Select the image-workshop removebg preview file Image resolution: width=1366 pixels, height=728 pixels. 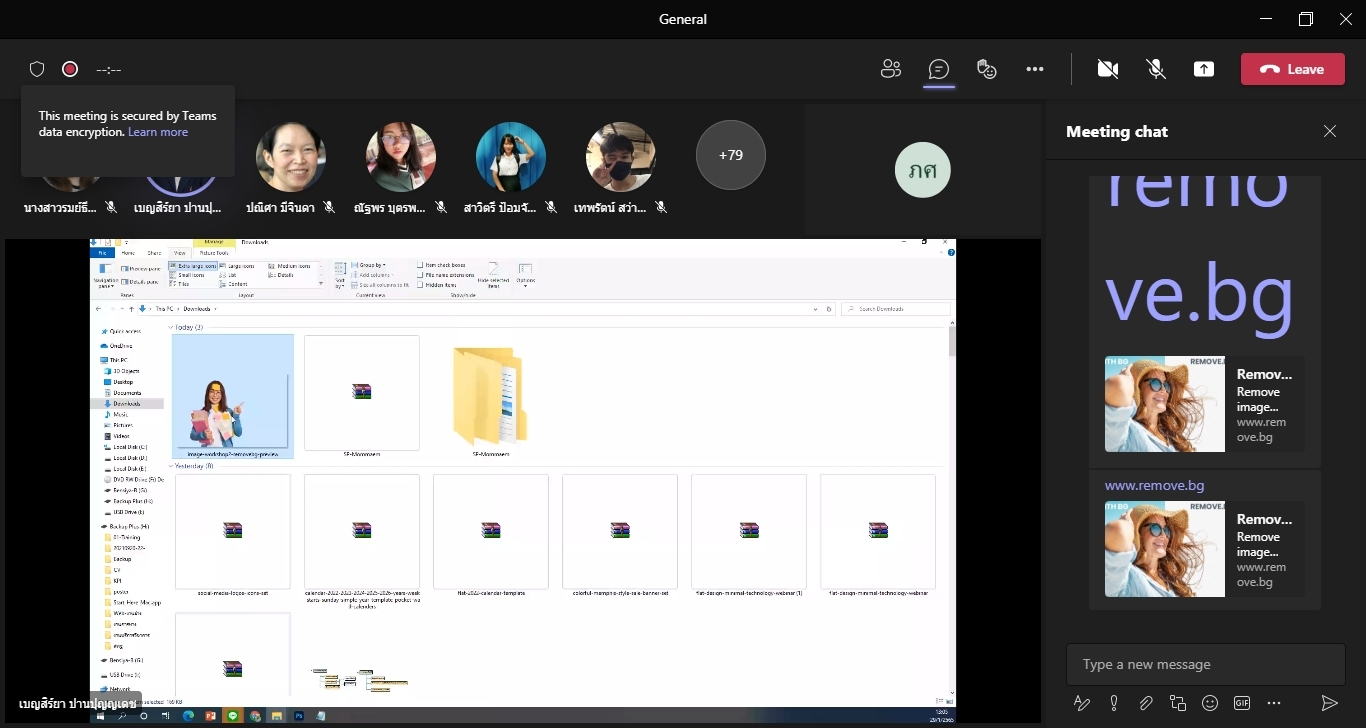click(x=233, y=396)
